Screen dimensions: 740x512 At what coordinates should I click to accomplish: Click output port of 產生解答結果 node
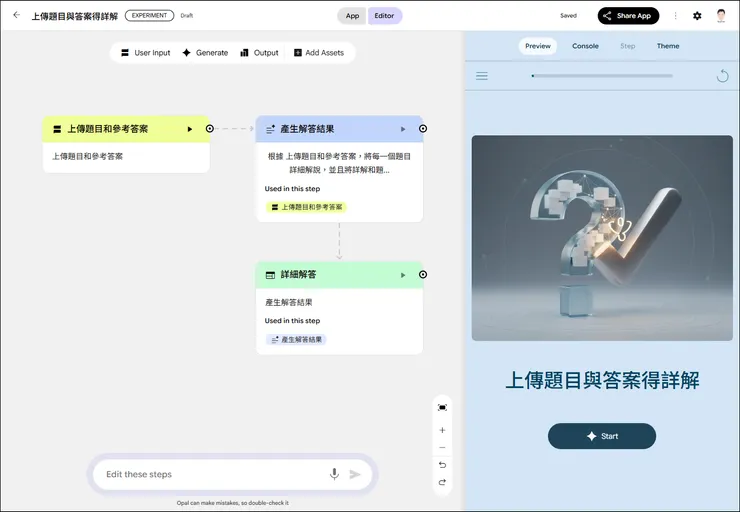coord(423,128)
